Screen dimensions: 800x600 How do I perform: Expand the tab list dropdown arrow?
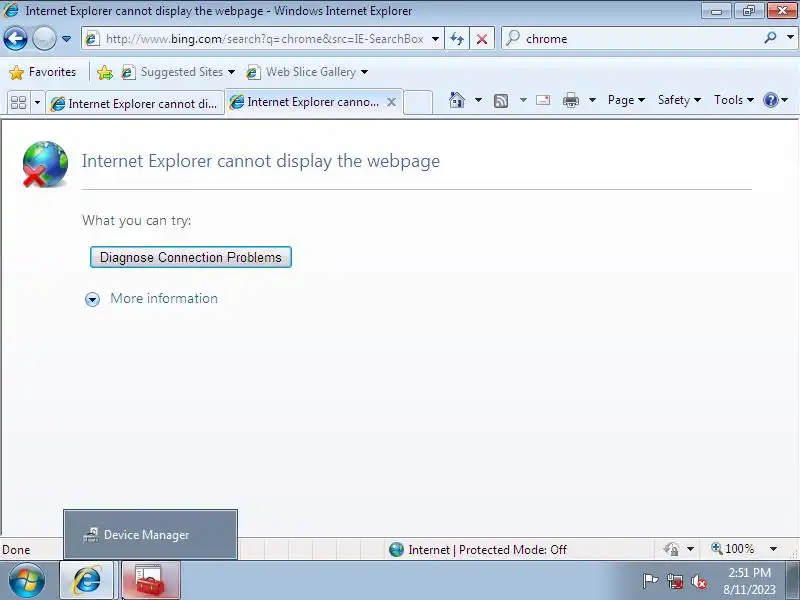pyautogui.click(x=37, y=103)
